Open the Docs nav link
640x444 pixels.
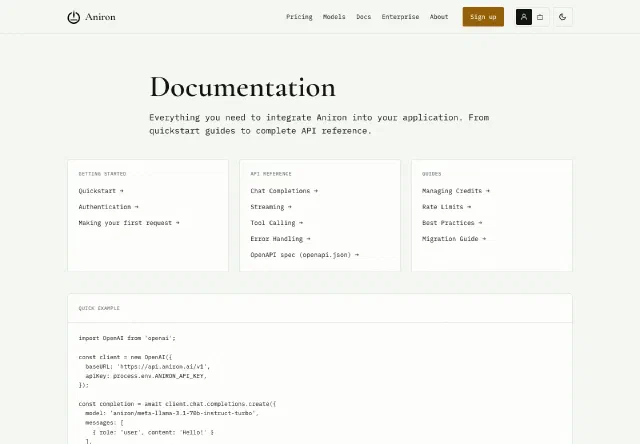[363, 17]
